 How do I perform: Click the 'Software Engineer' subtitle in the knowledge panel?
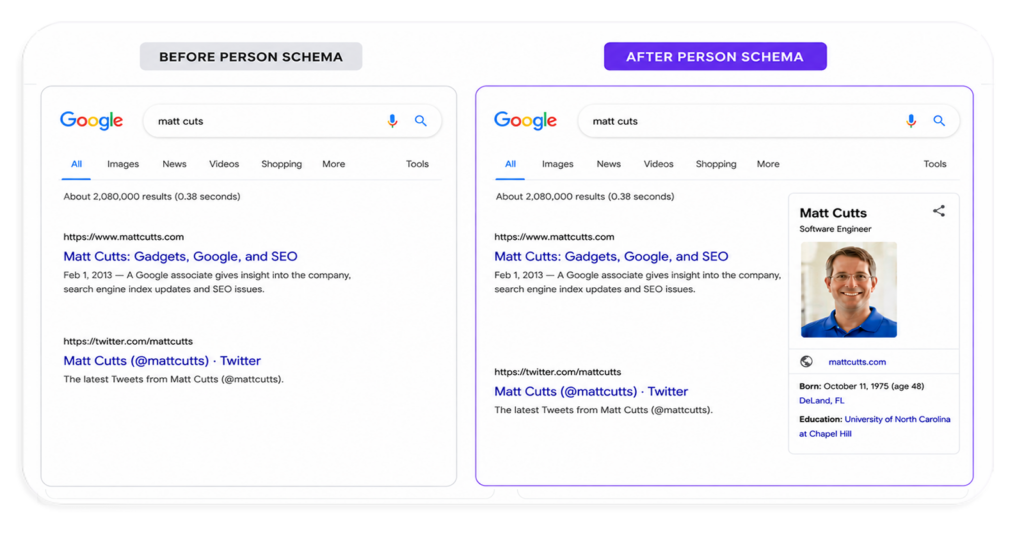point(835,229)
